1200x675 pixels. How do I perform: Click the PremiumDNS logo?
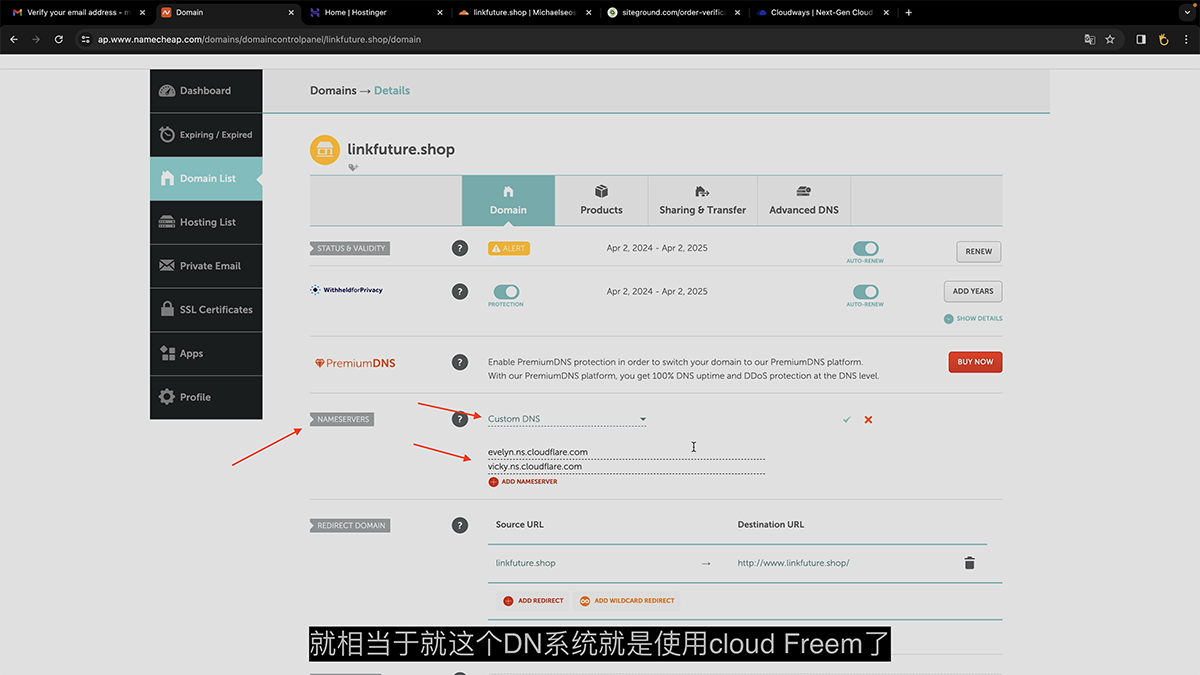point(355,363)
